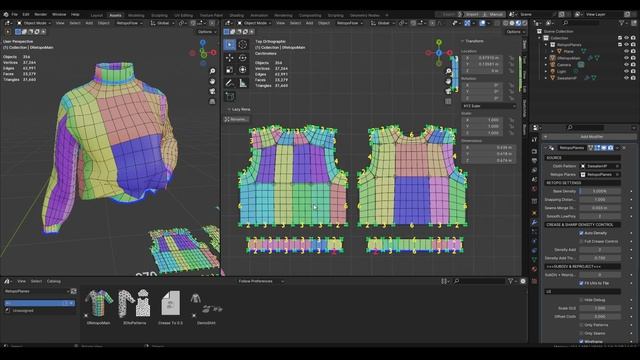Open the Material properties tab icon

tap(534, 269)
